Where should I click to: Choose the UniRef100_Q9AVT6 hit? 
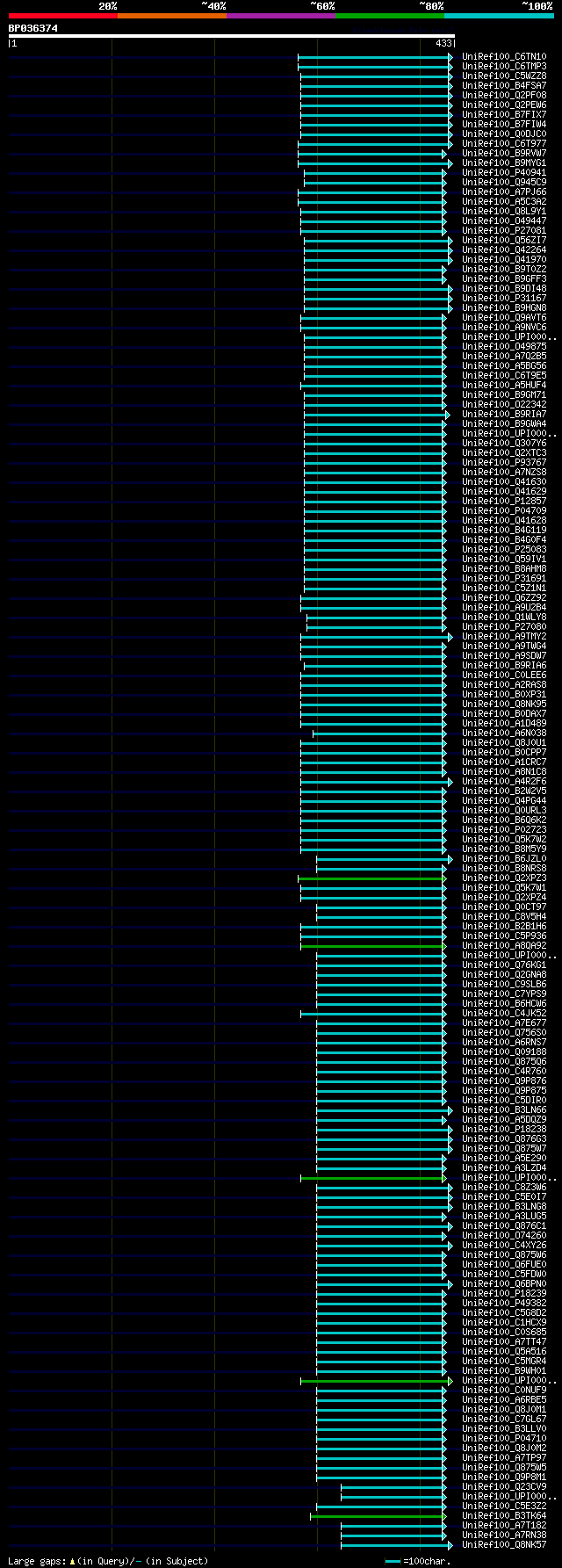[x=504, y=317]
